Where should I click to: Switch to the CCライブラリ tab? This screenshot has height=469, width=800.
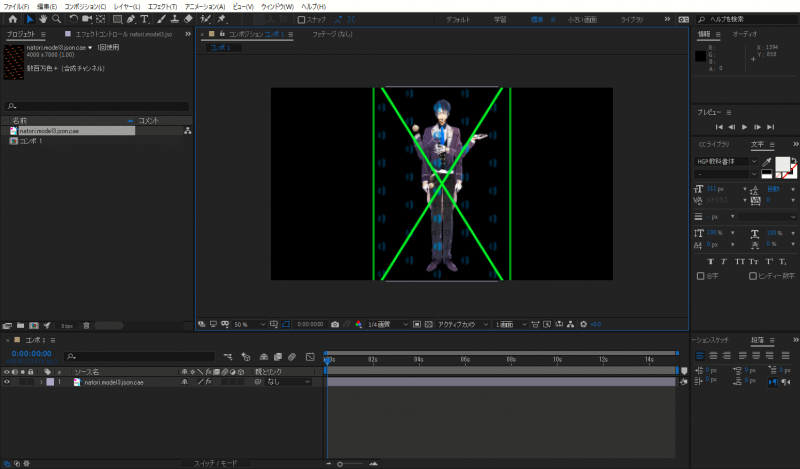click(714, 145)
